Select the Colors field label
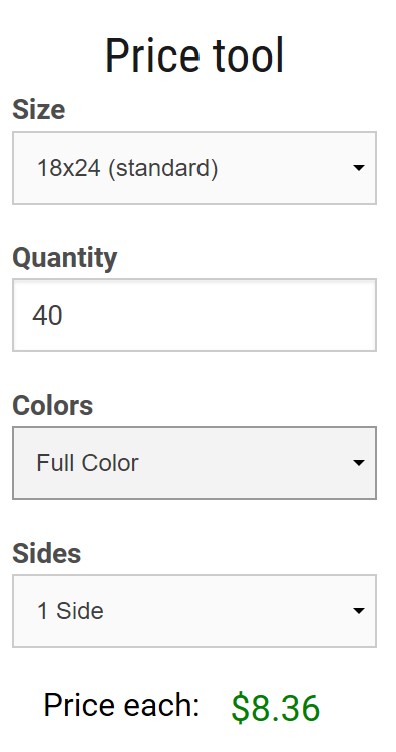Viewport: 396px width, 752px height. (52, 405)
